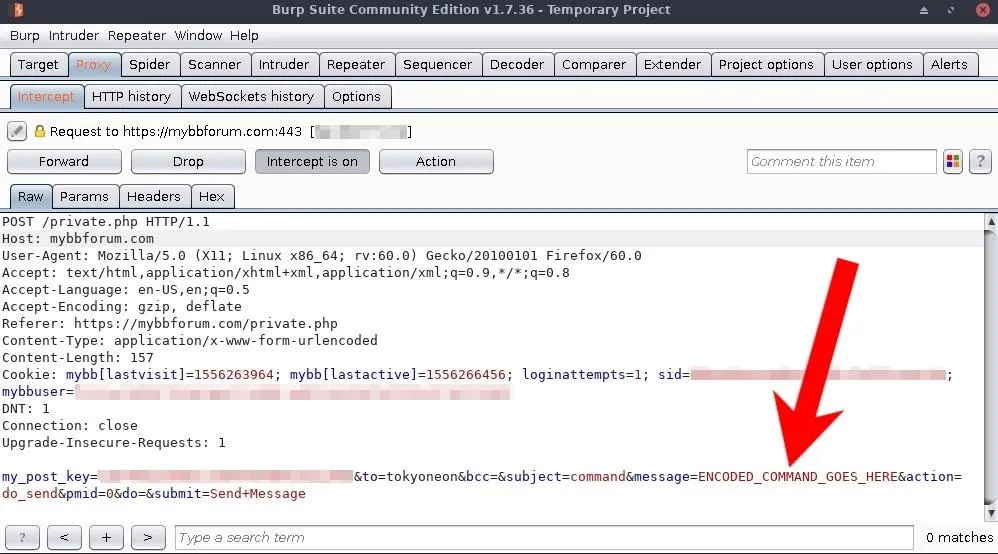Open the Decoder tab
The image size is (998, 554).
517,64
